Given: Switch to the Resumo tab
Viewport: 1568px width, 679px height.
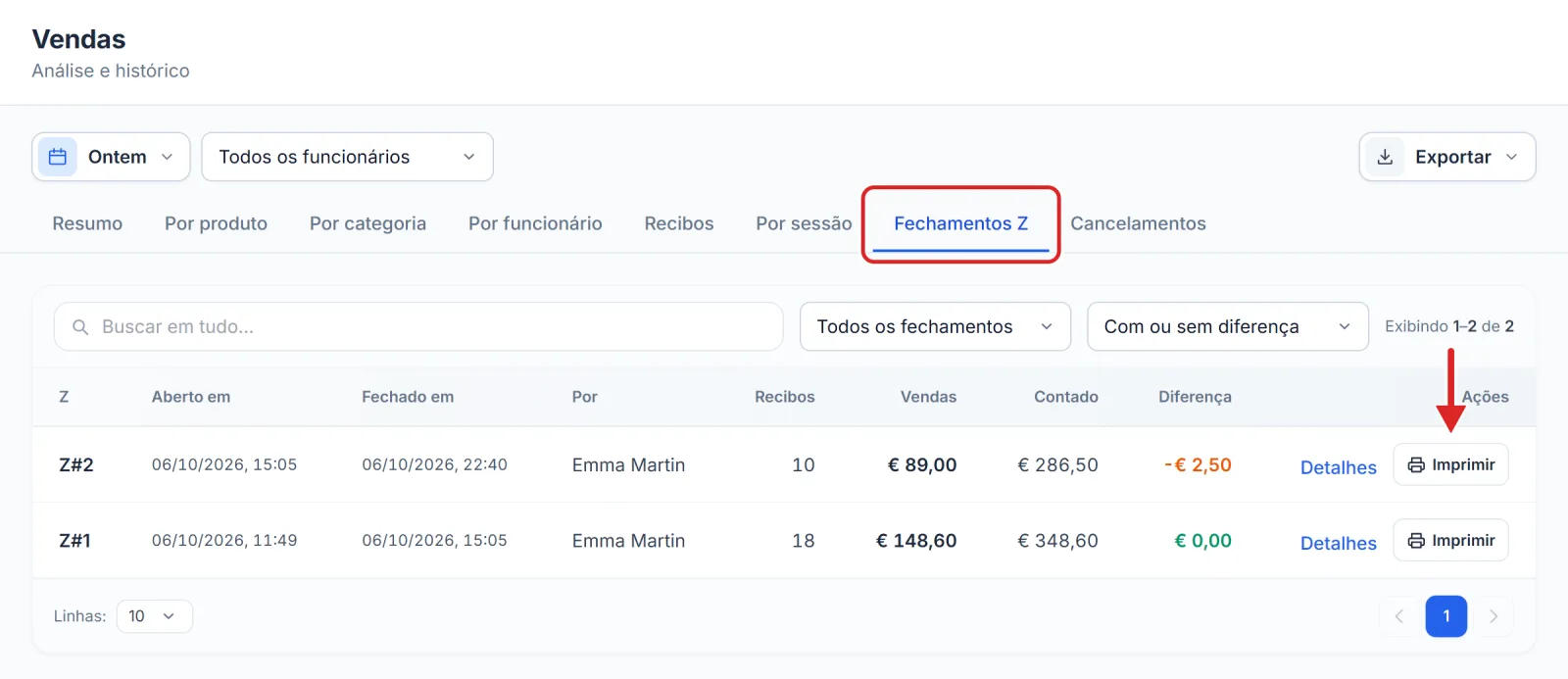Looking at the screenshot, I should tap(87, 223).
